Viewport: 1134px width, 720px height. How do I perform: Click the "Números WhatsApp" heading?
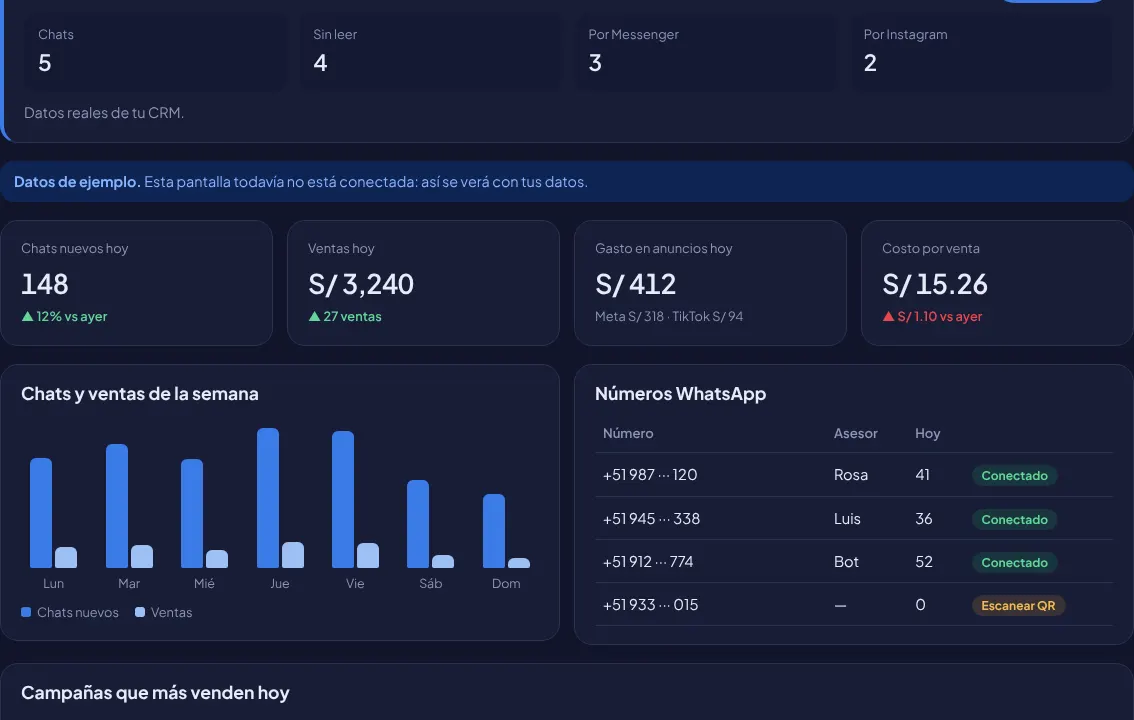(x=681, y=394)
